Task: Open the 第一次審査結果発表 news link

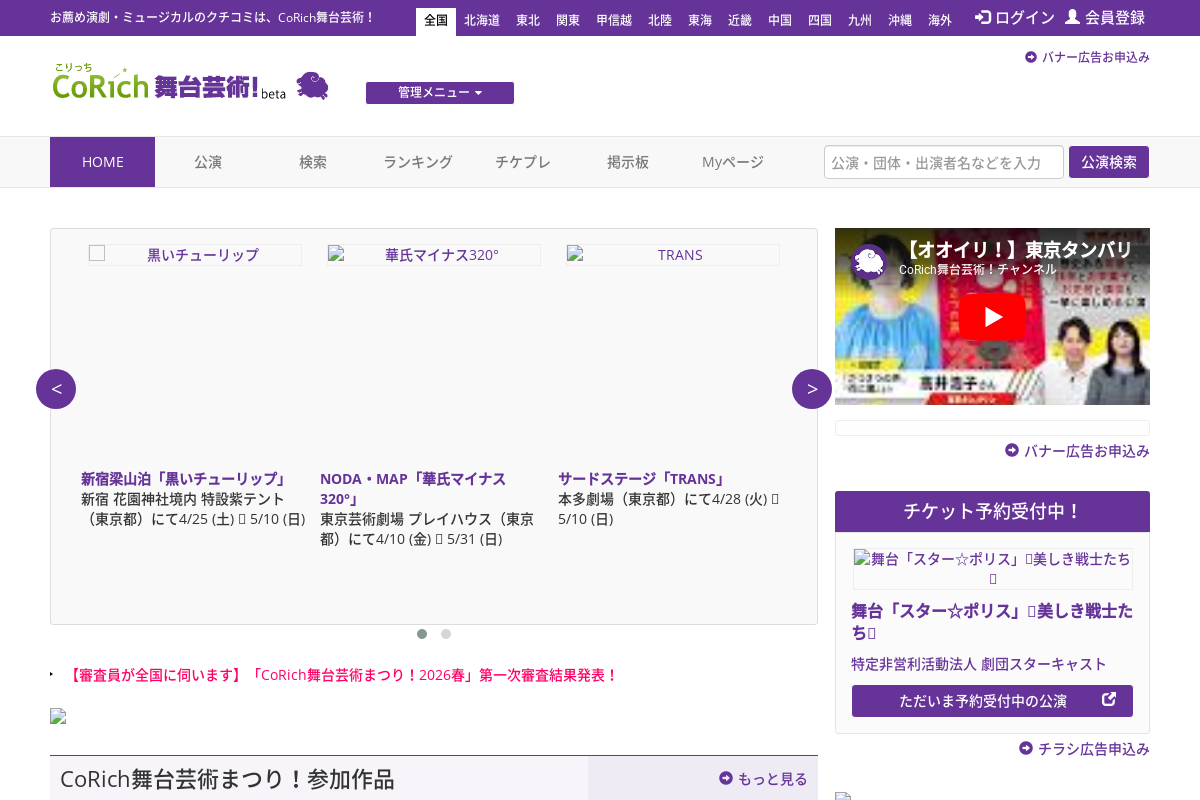Action: coord(342,675)
